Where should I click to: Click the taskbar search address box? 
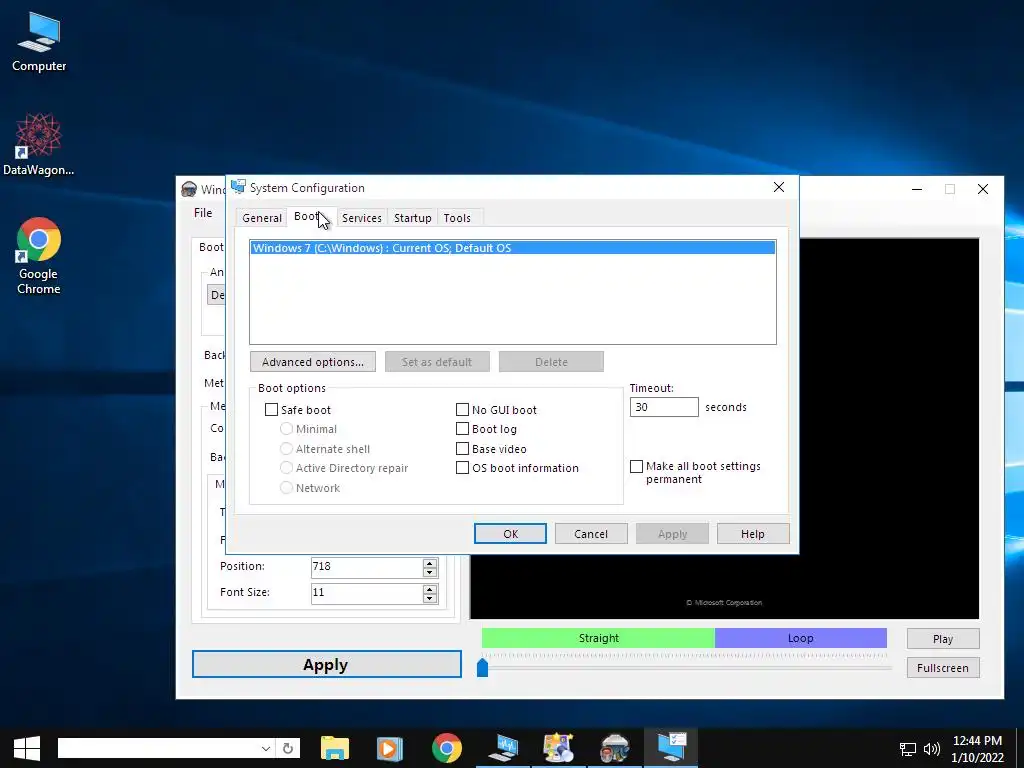[x=158, y=748]
